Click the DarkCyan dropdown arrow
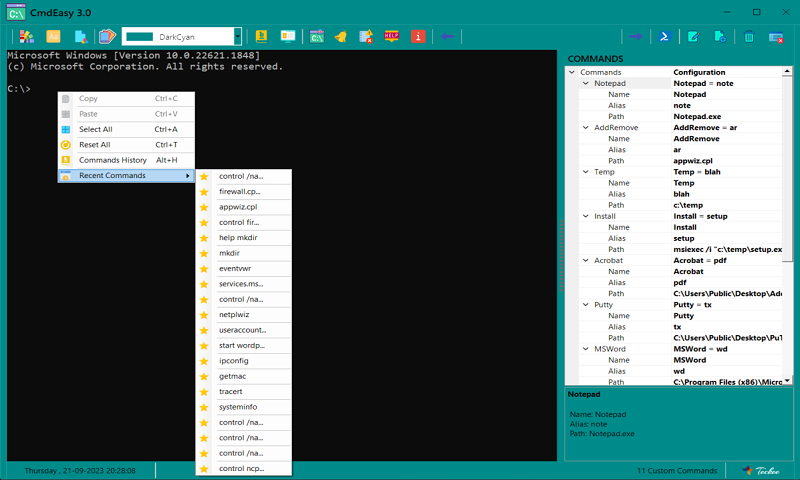 [x=237, y=37]
